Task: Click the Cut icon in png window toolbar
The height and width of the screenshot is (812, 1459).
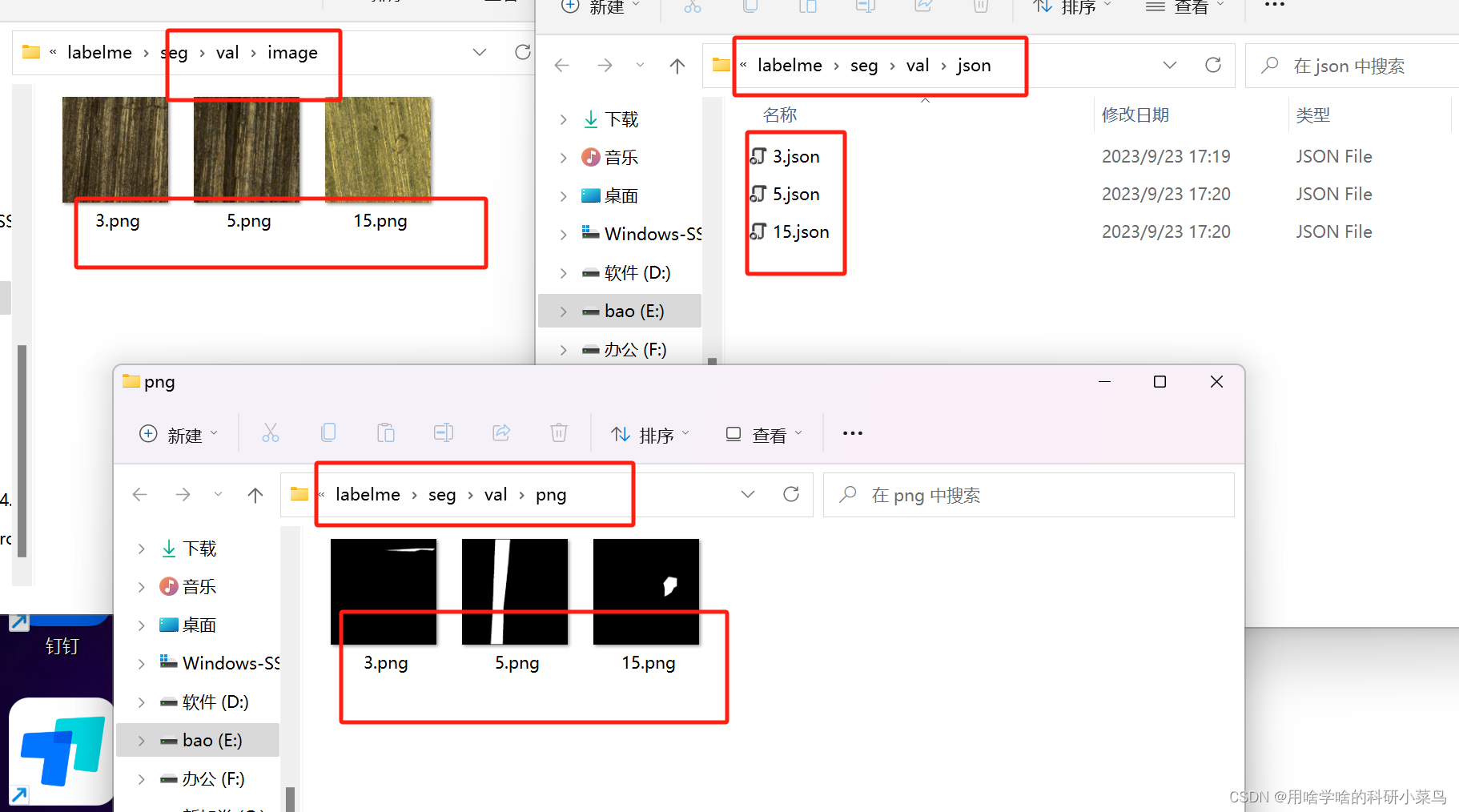Action: [x=271, y=433]
